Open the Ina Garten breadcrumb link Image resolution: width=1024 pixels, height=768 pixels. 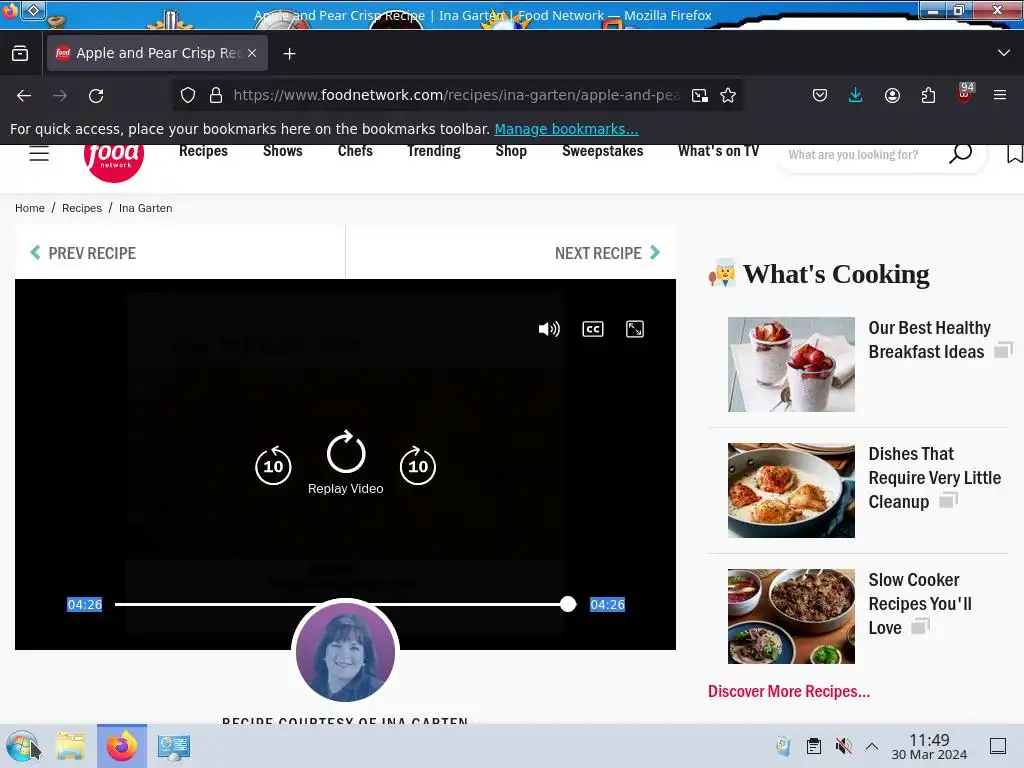146,208
